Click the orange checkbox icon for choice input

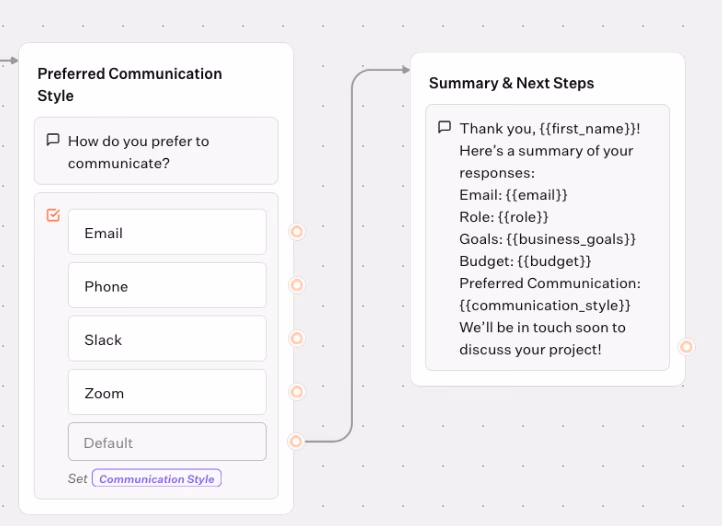click(53, 215)
